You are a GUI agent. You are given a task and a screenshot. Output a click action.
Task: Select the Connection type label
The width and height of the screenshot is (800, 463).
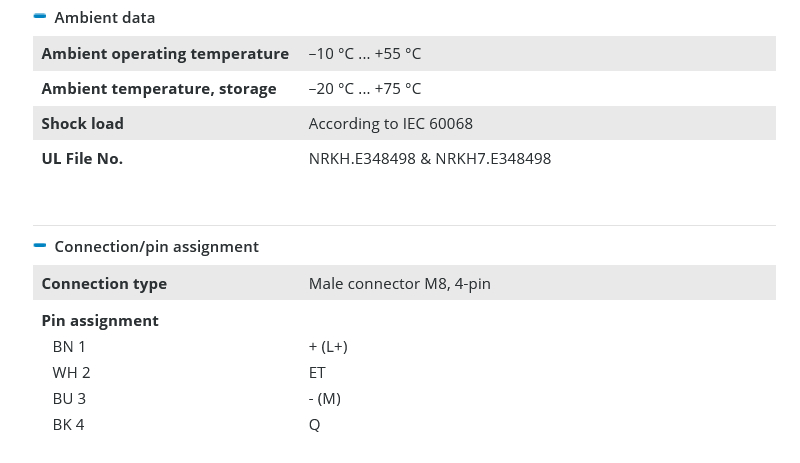[104, 284]
